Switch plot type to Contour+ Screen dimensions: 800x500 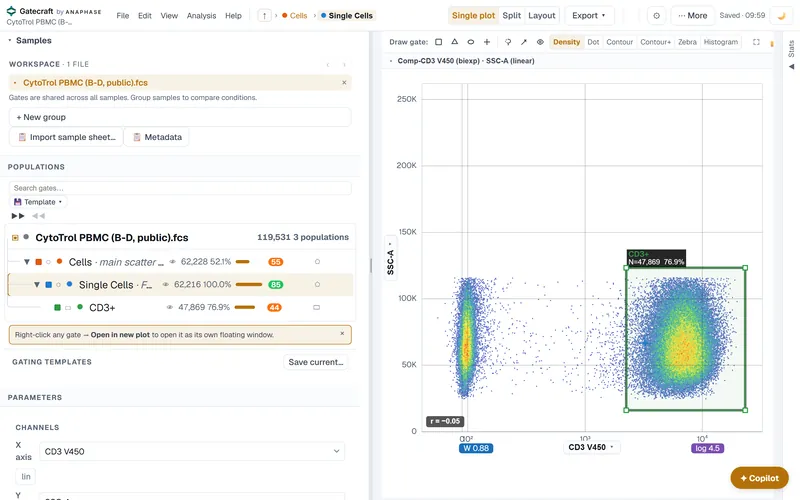[655, 42]
